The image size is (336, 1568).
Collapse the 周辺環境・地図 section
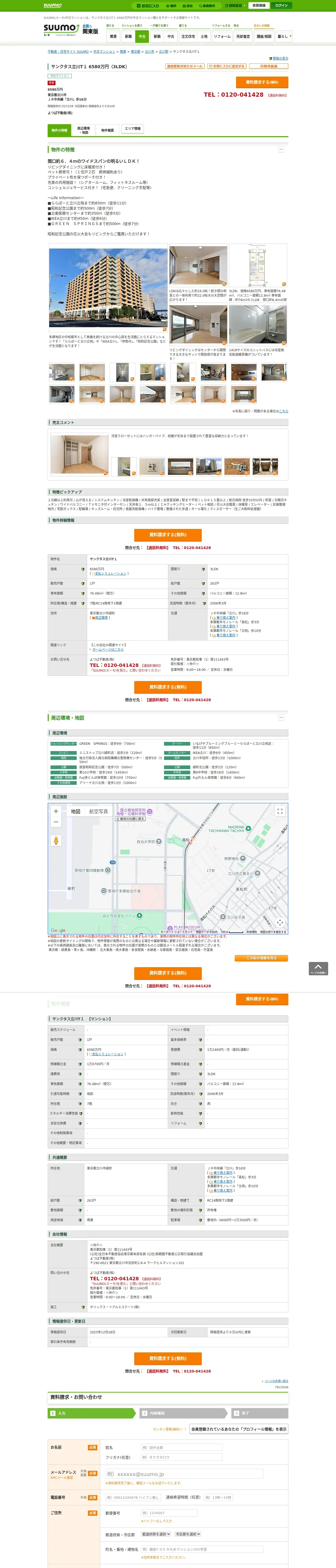tap(281, 718)
